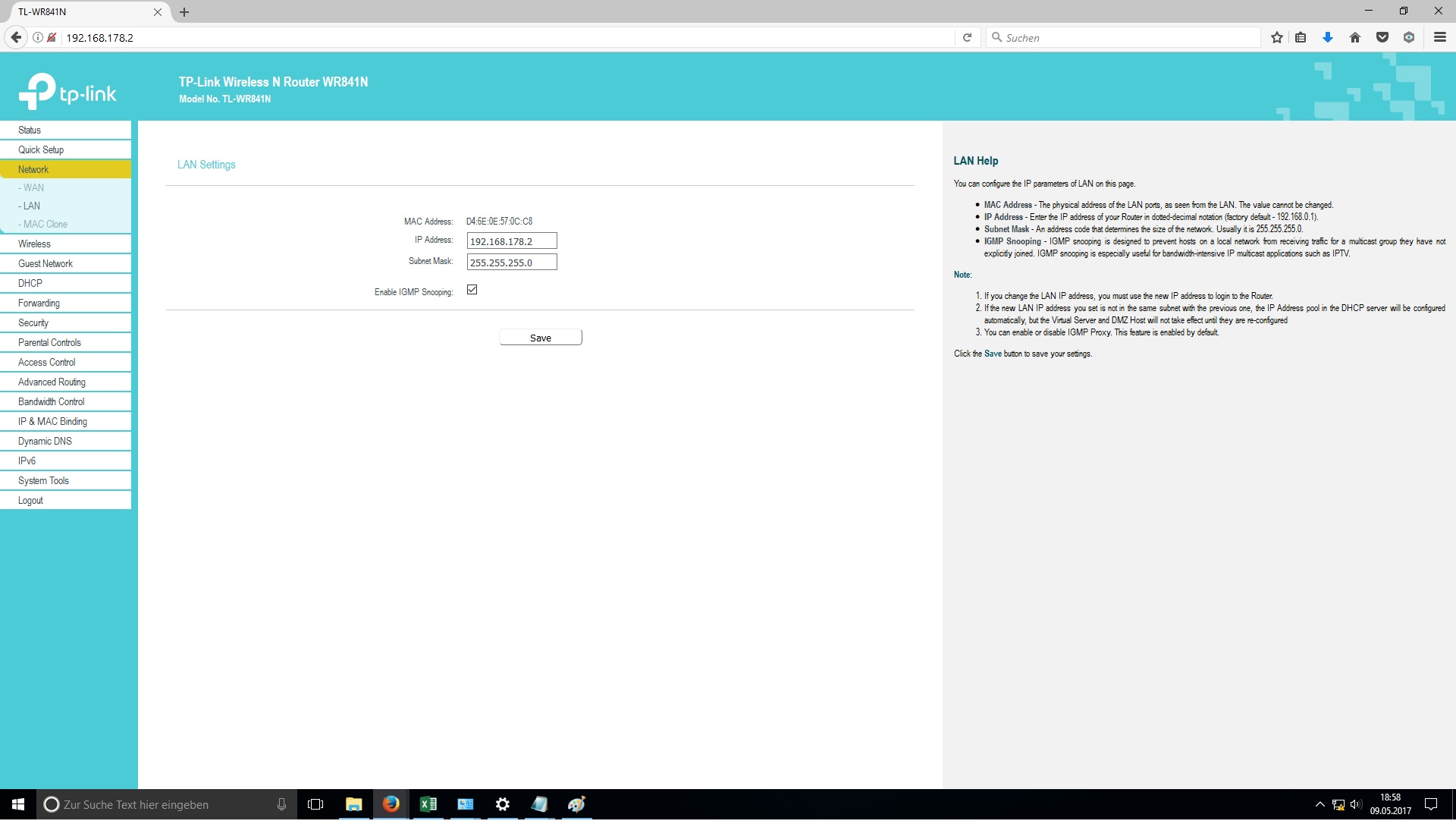Click Logout in the sidebar
Viewport: 1456px width, 824px height.
(30, 500)
